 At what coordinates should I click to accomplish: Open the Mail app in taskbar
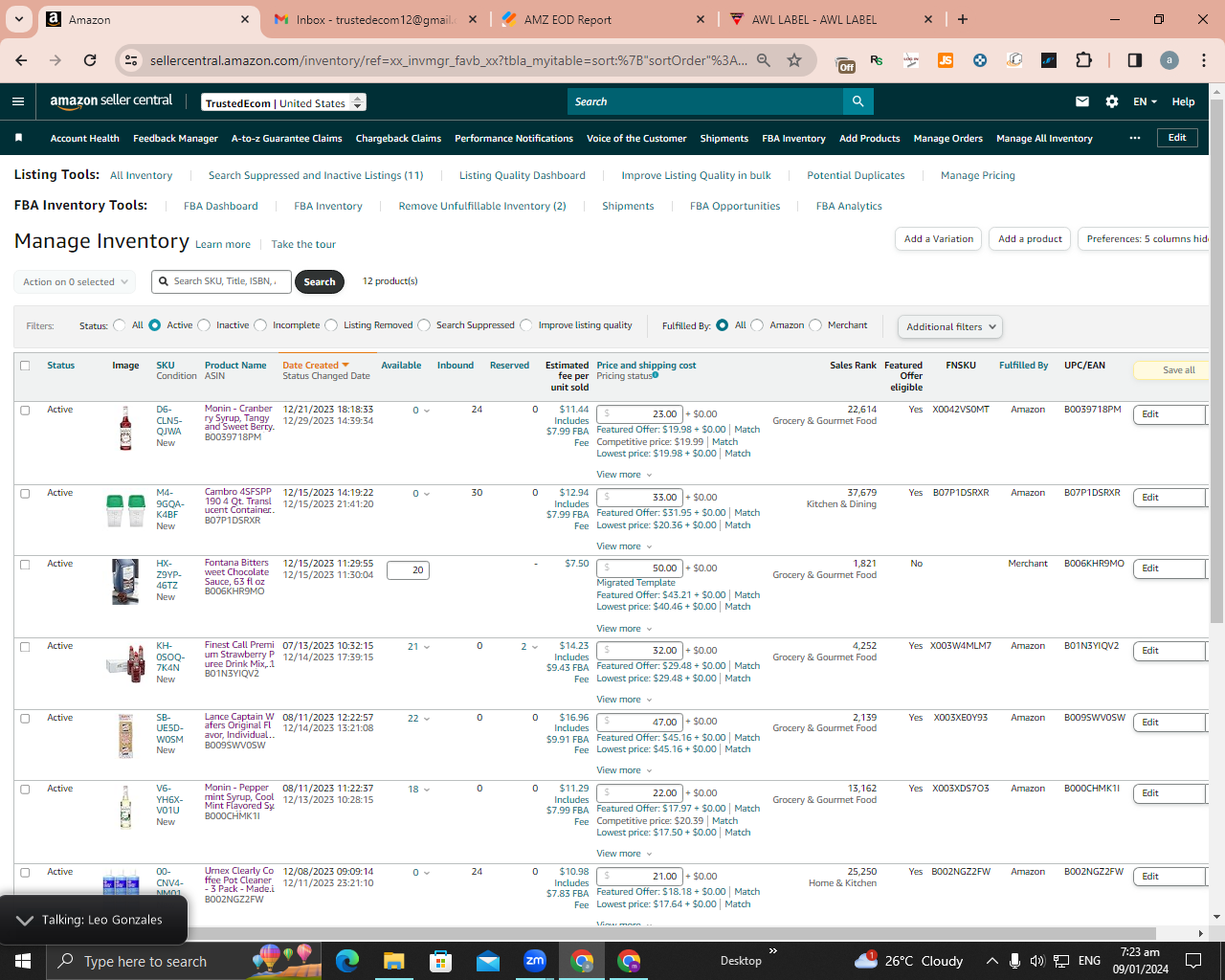[488, 960]
